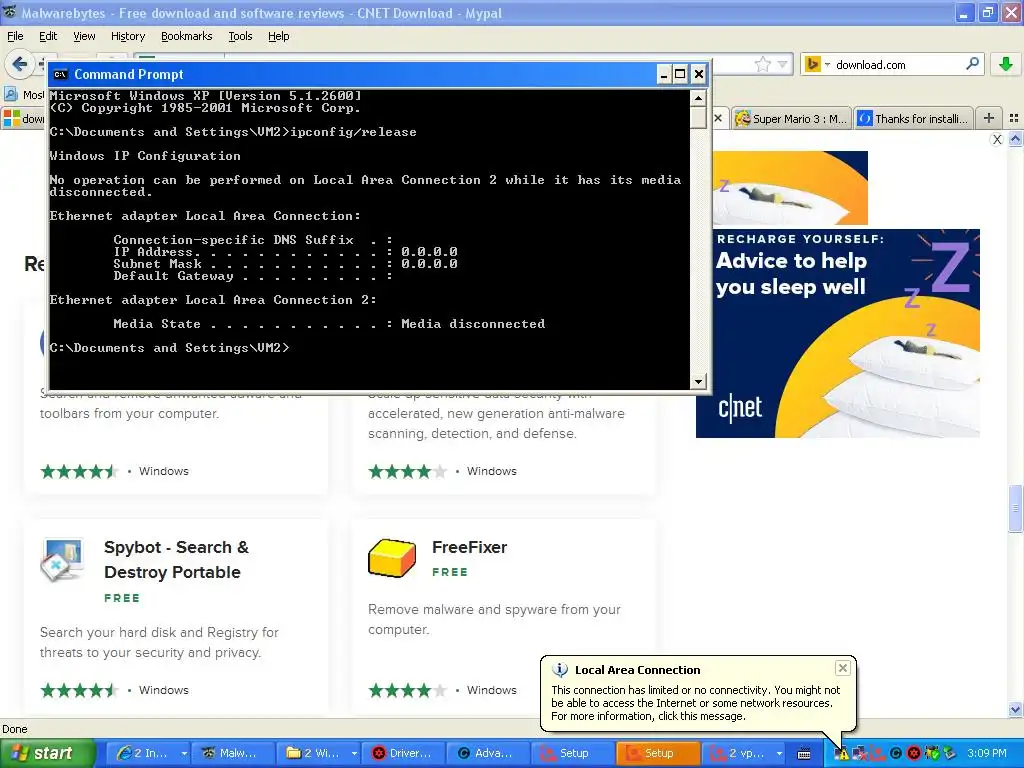Viewport: 1024px width, 768px height.
Task: Click the browser page scrollbar down arrow
Action: tap(1015, 709)
